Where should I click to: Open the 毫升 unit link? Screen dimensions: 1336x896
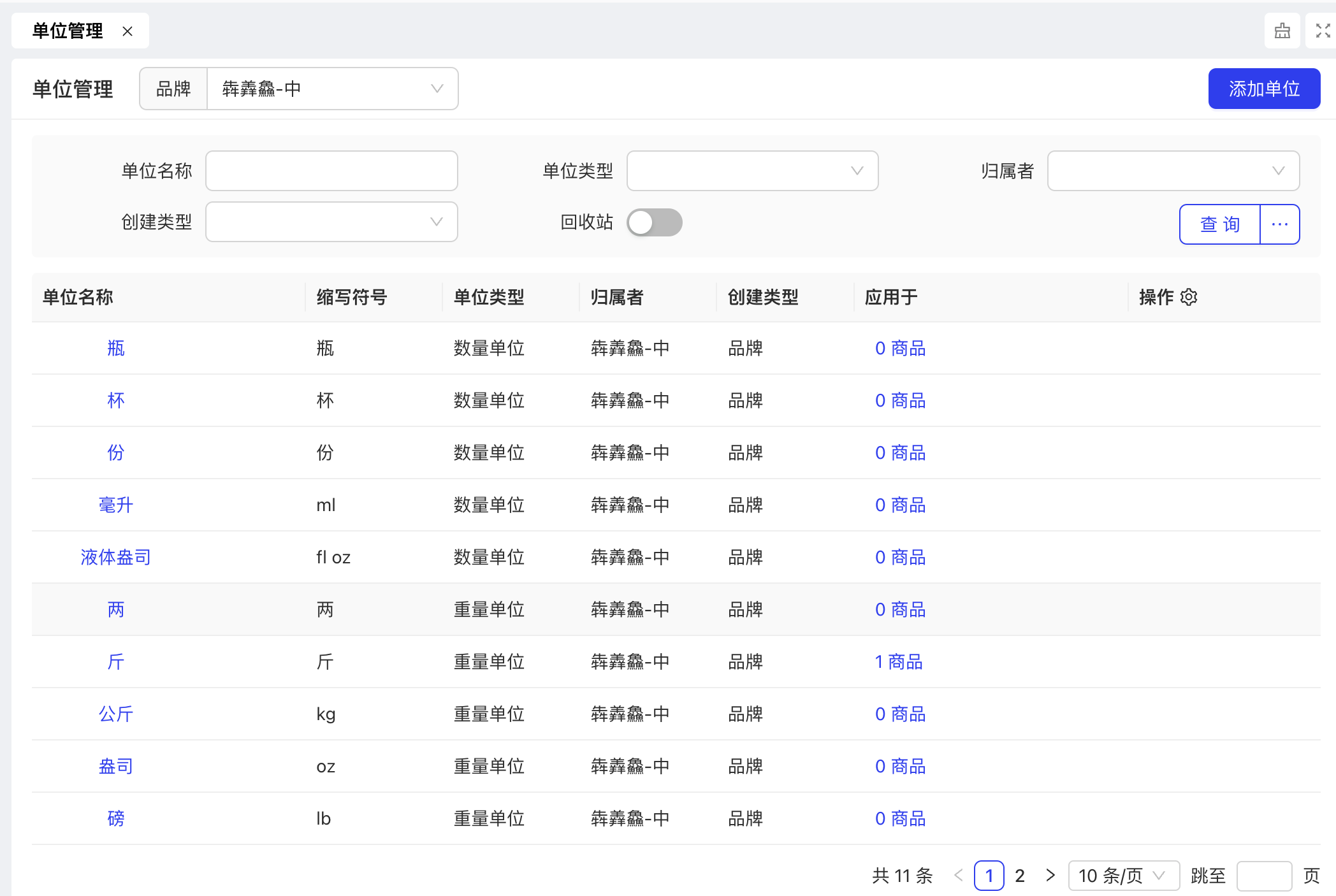pos(116,505)
